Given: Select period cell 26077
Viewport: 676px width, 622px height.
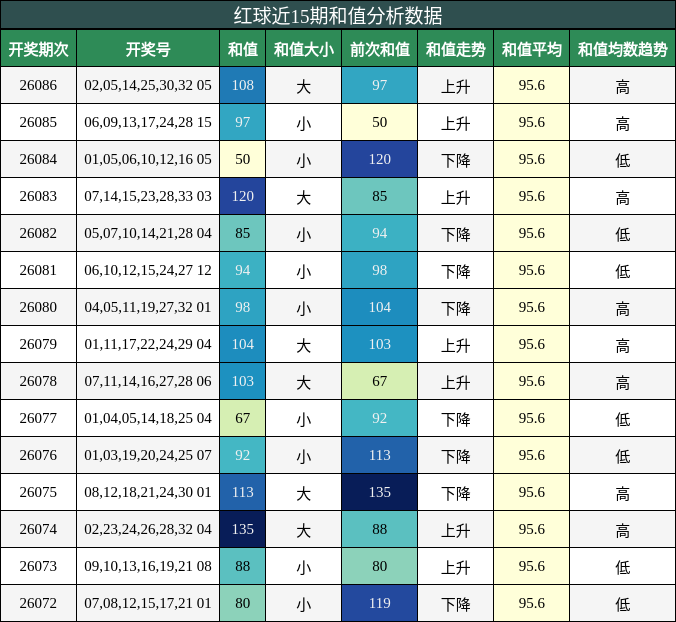Looking at the screenshot, I should 38,418.
